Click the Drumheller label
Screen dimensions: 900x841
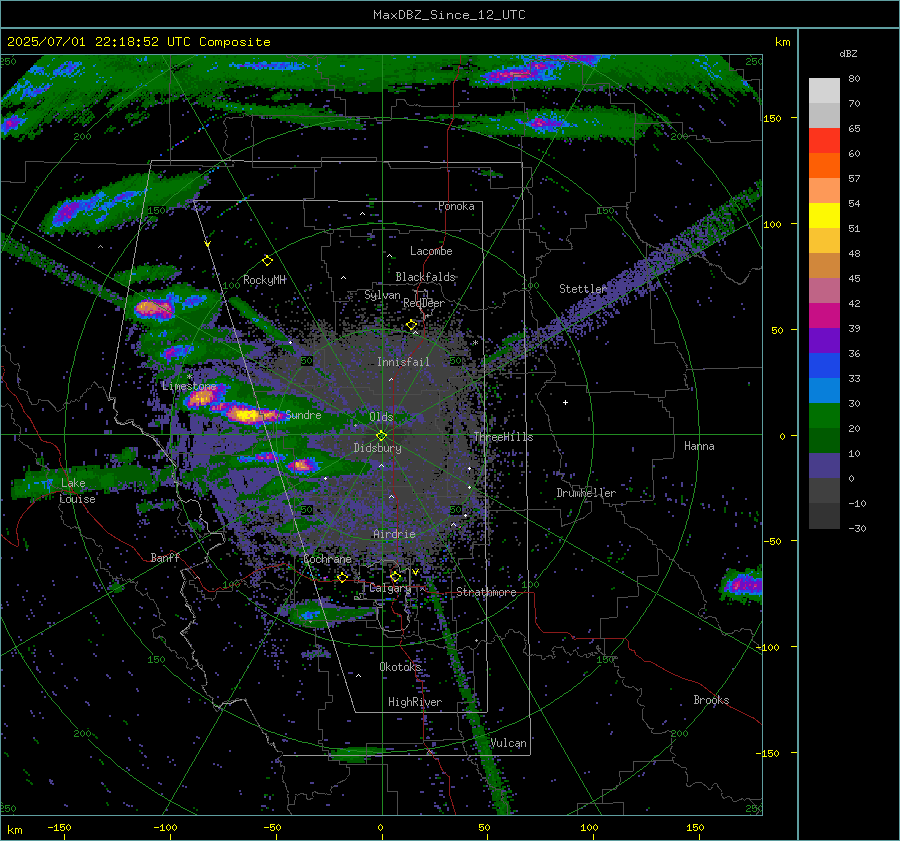586,493
